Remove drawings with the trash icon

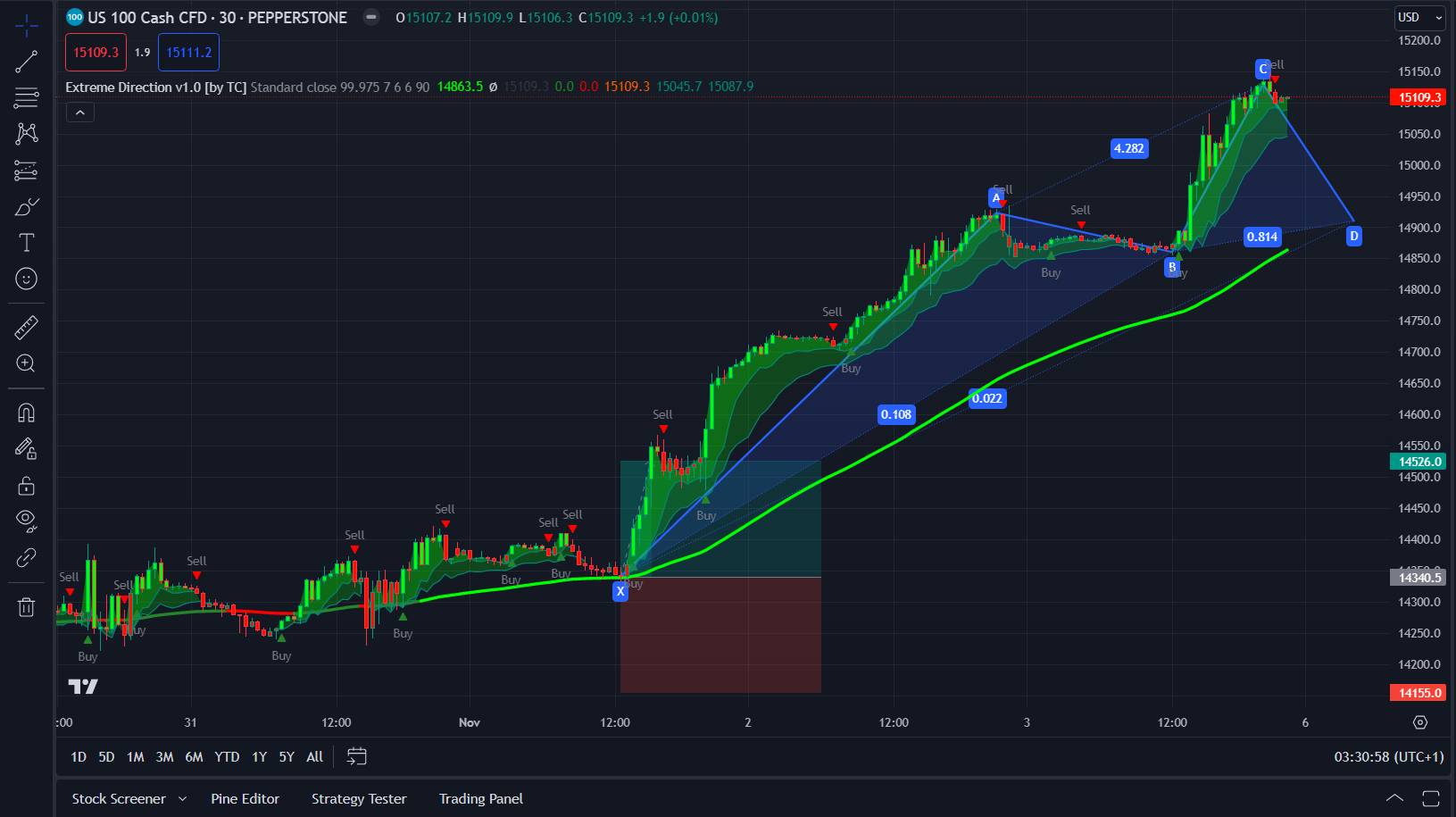(26, 607)
